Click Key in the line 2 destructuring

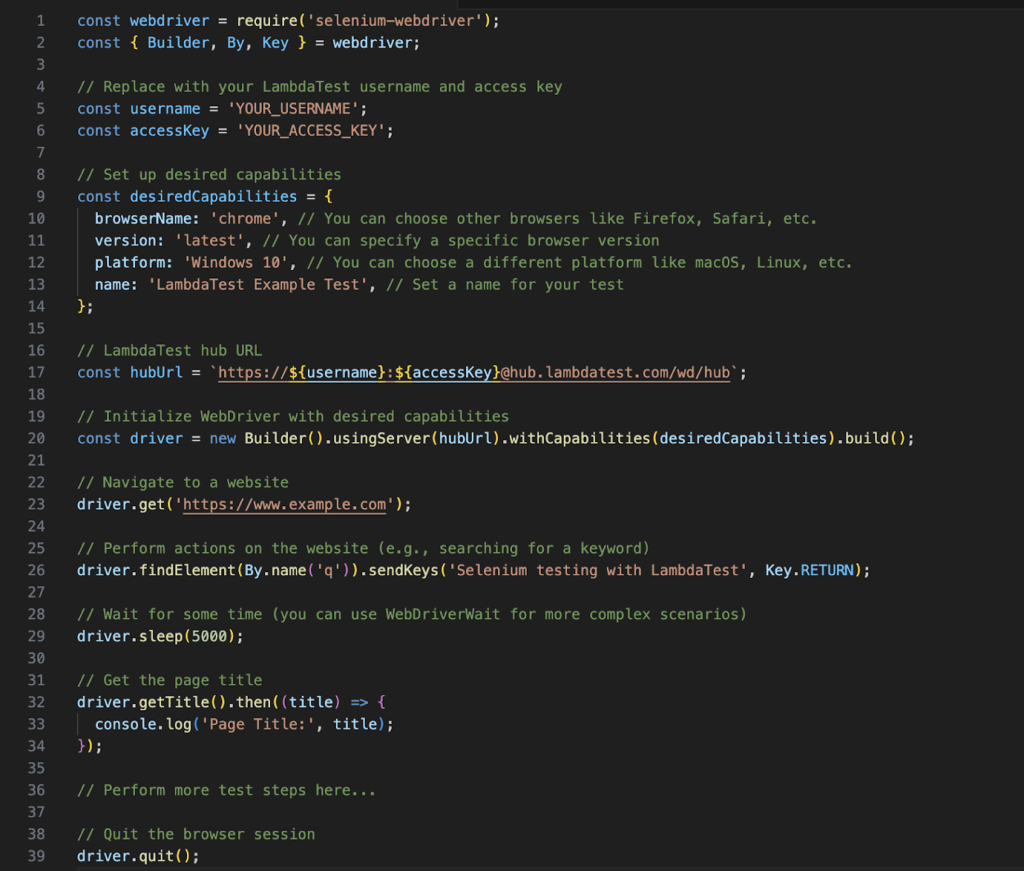pyautogui.click(x=275, y=43)
